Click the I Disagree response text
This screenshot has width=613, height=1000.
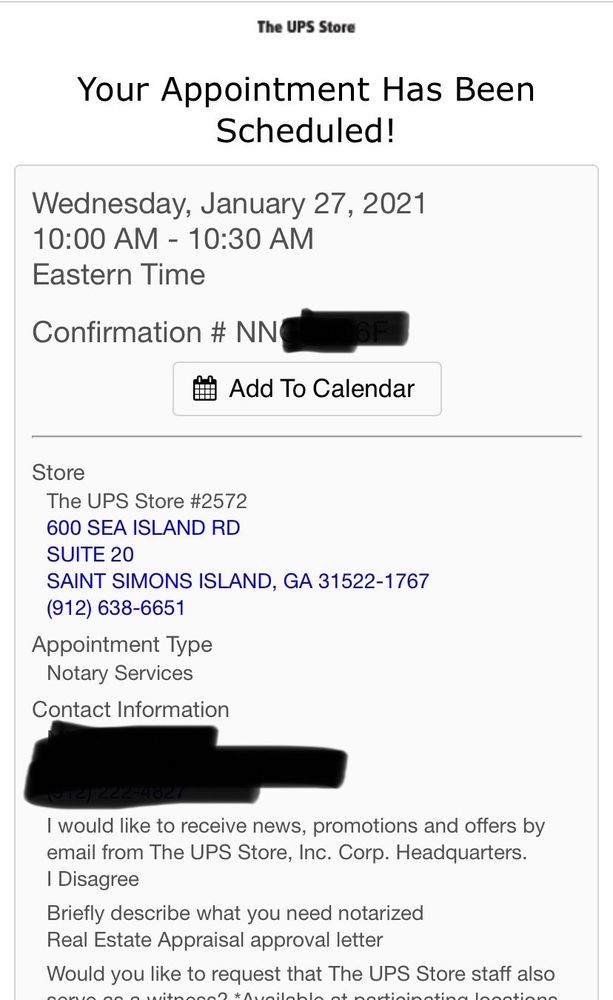[92, 880]
